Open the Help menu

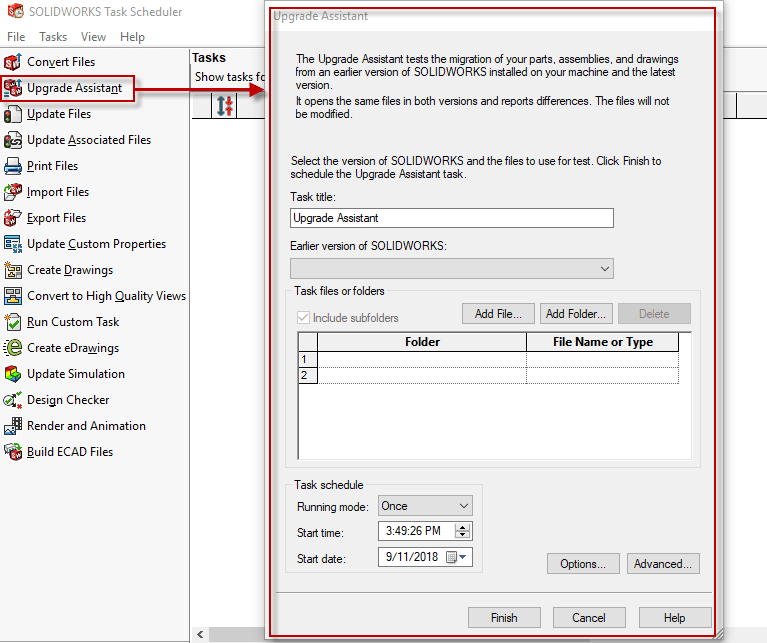133,37
